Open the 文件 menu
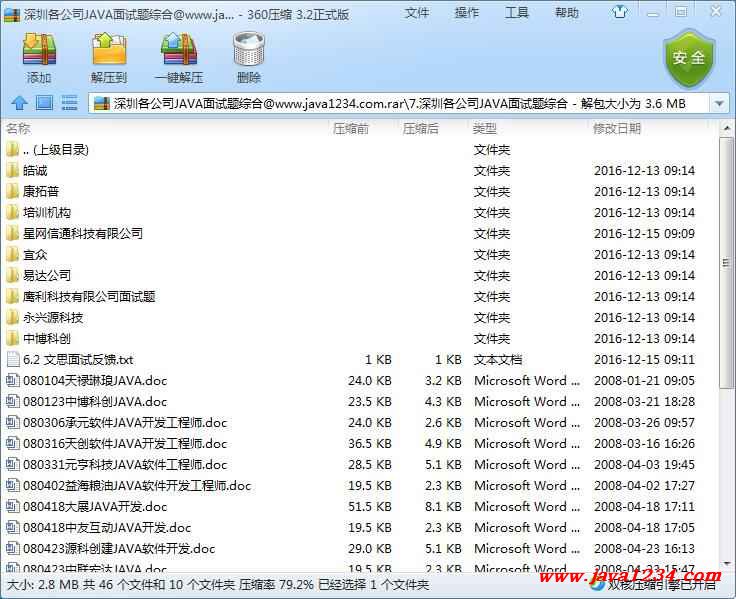This screenshot has width=736, height=599. 417,13
